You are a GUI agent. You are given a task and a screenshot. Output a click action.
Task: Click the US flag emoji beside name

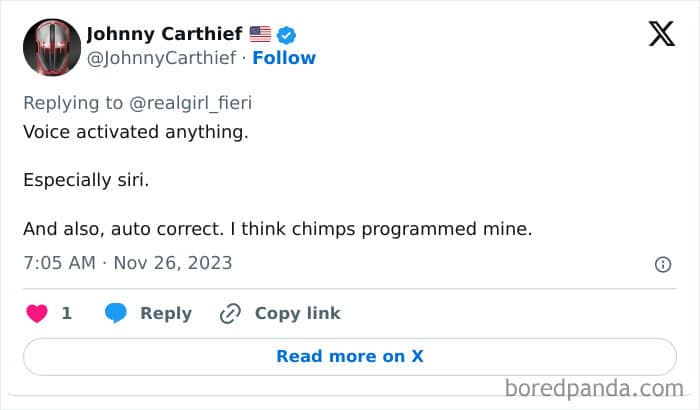point(260,35)
